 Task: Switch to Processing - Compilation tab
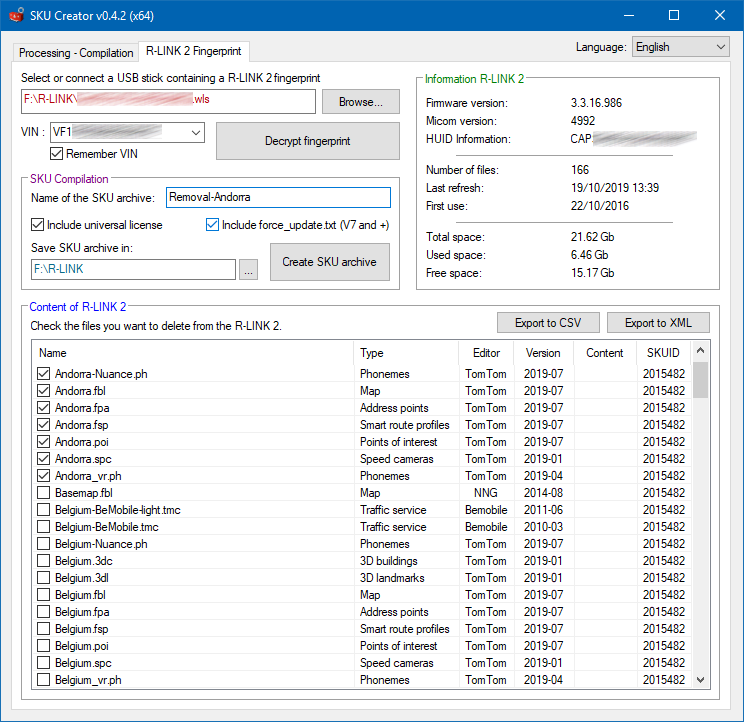coord(76,53)
